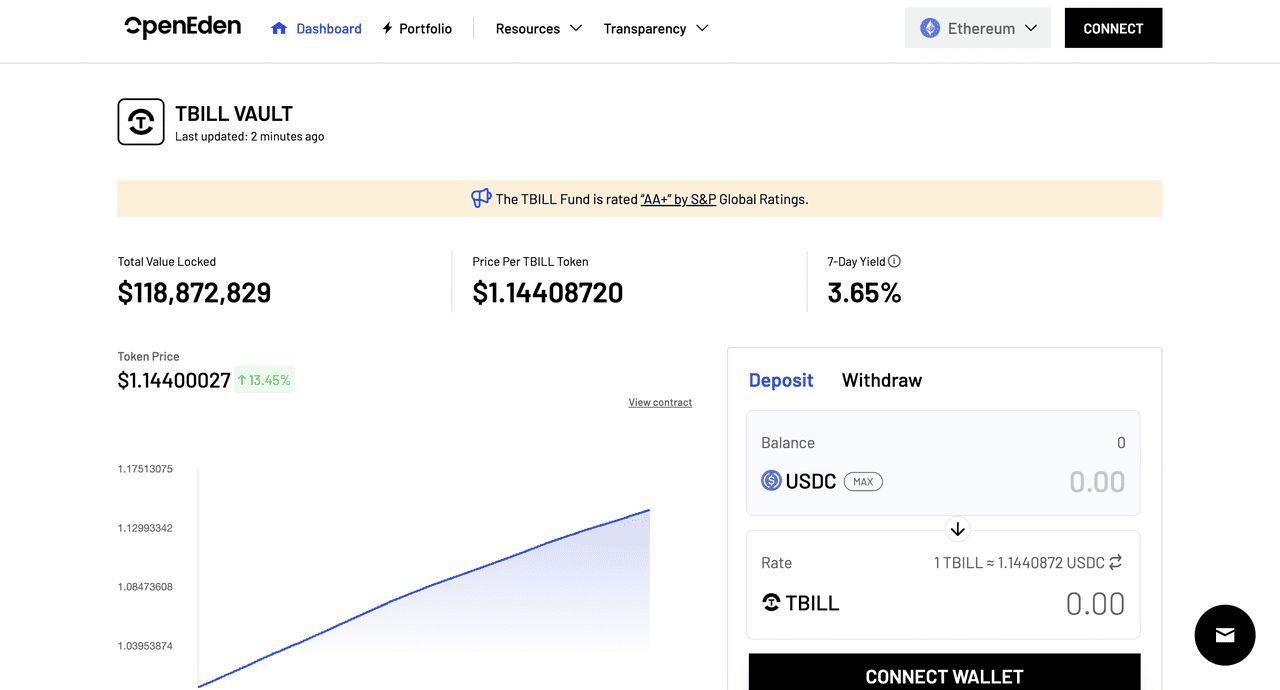Expand the Resources dropdown menu
This screenshot has width=1280, height=690.
point(539,28)
